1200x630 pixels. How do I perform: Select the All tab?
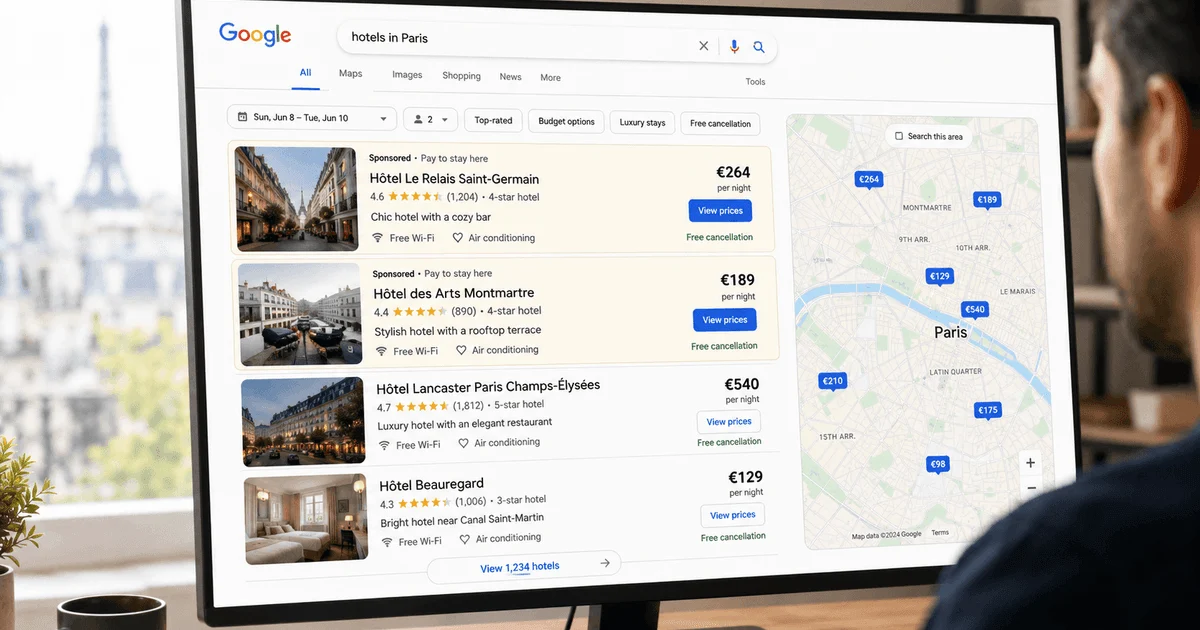tap(305, 73)
